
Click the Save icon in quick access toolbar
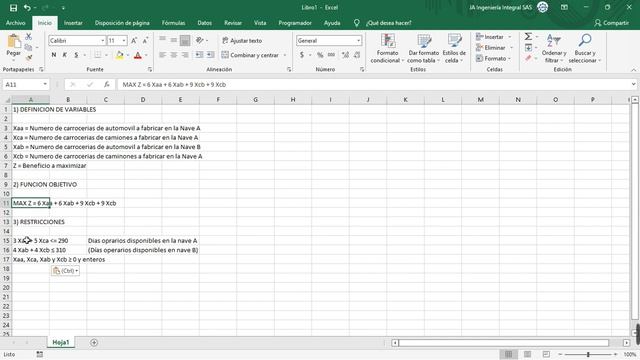13,7
